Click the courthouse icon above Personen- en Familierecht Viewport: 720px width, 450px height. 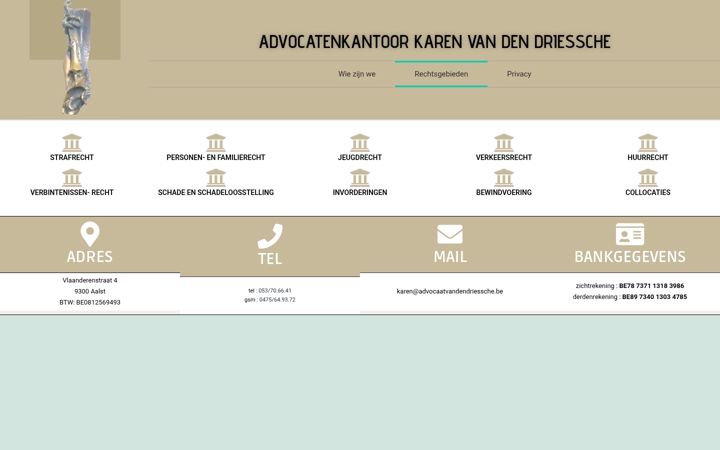pos(216,143)
